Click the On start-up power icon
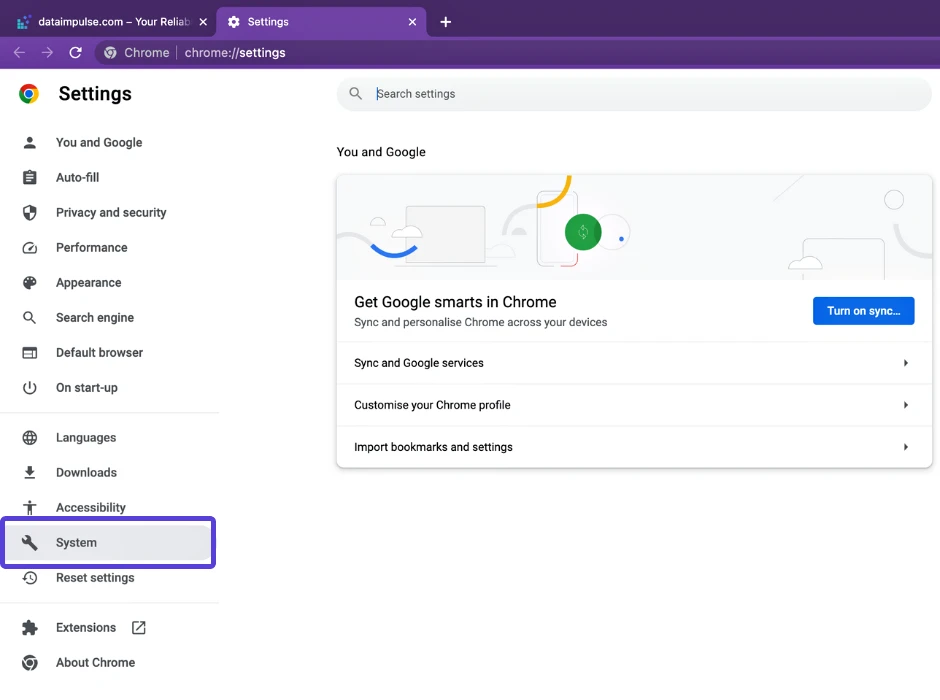 [29, 388]
